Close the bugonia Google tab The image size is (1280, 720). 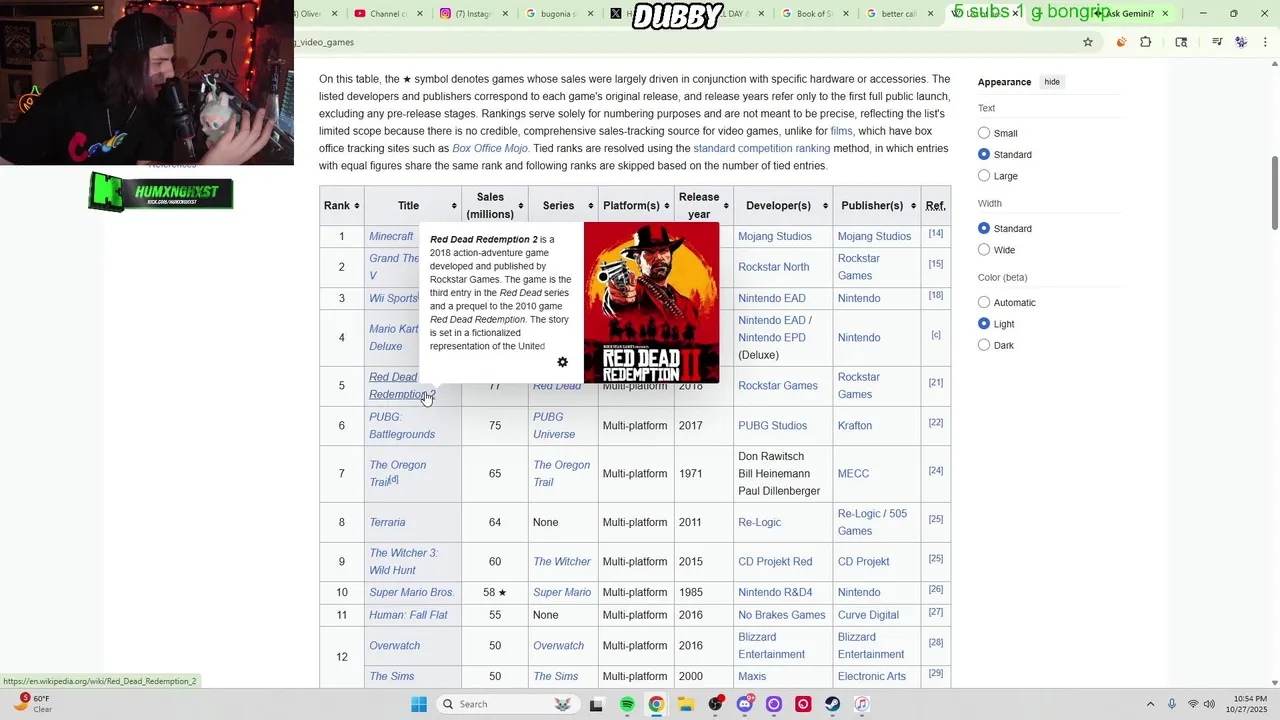tap(591, 14)
